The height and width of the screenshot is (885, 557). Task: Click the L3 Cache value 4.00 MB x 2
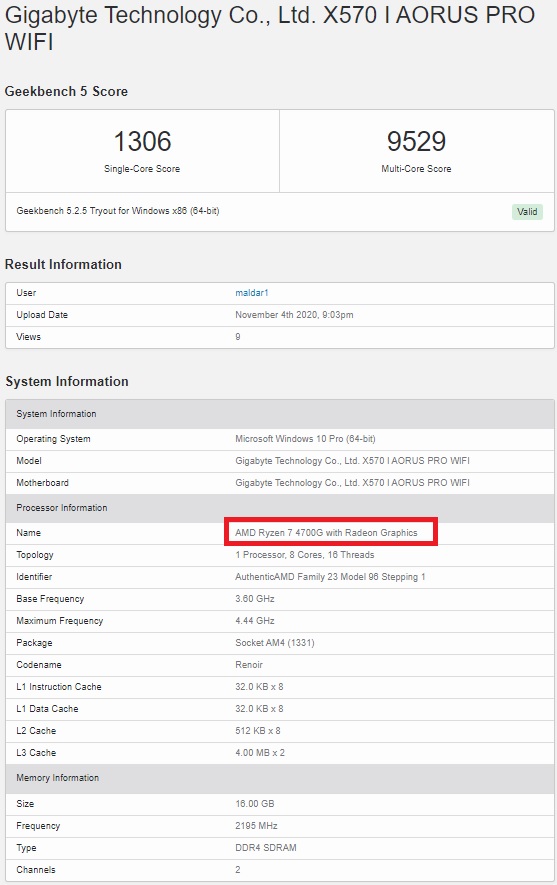[x=260, y=752]
